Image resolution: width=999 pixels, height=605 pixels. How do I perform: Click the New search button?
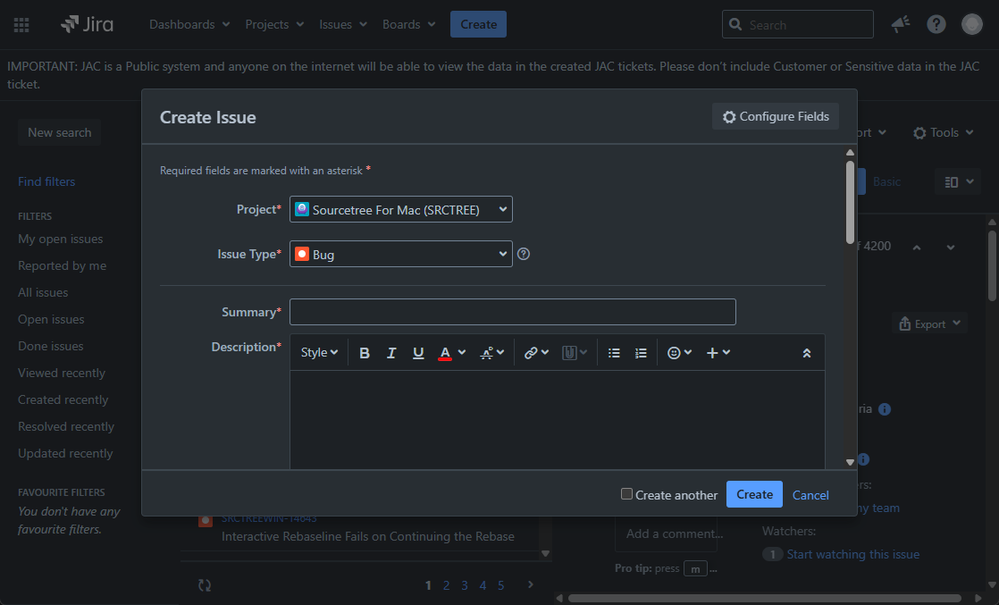[59, 132]
